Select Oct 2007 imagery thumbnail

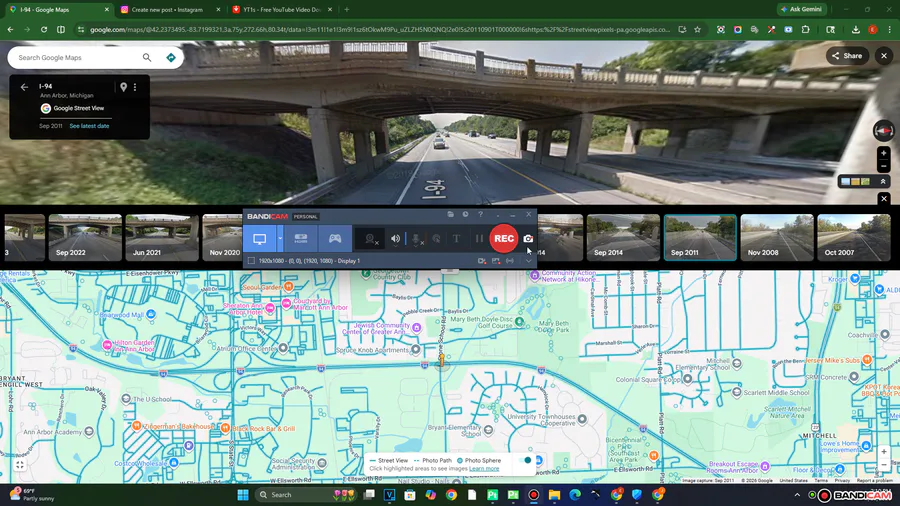point(854,238)
